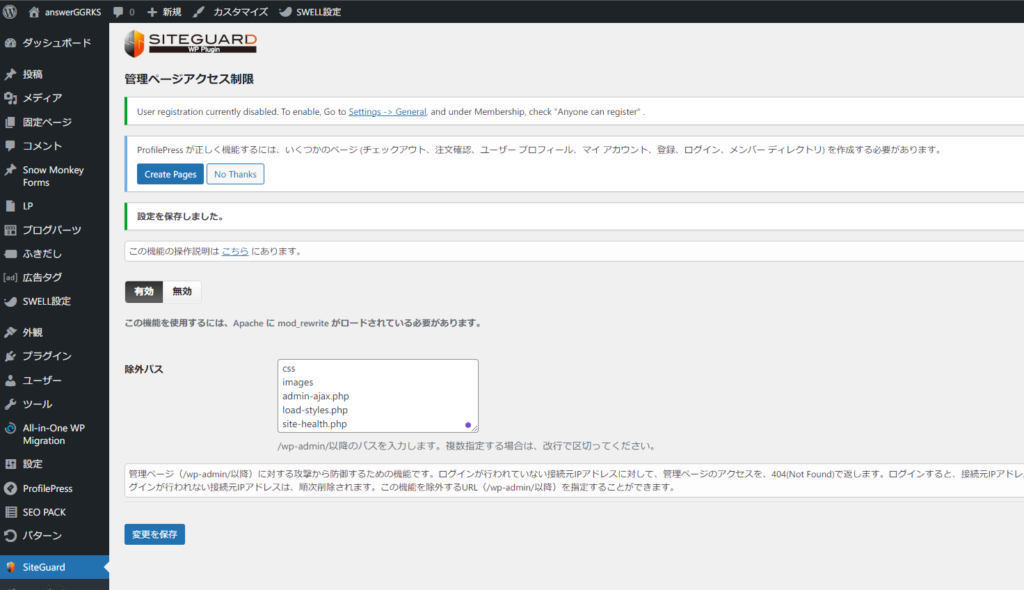Click the dashboard gauge icon in sidebar

[10, 44]
